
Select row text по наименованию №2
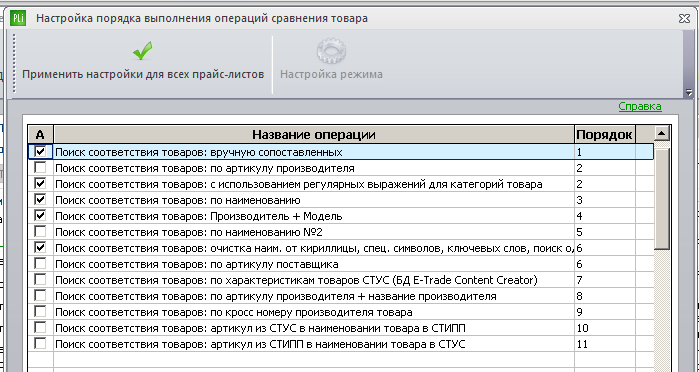(189, 232)
